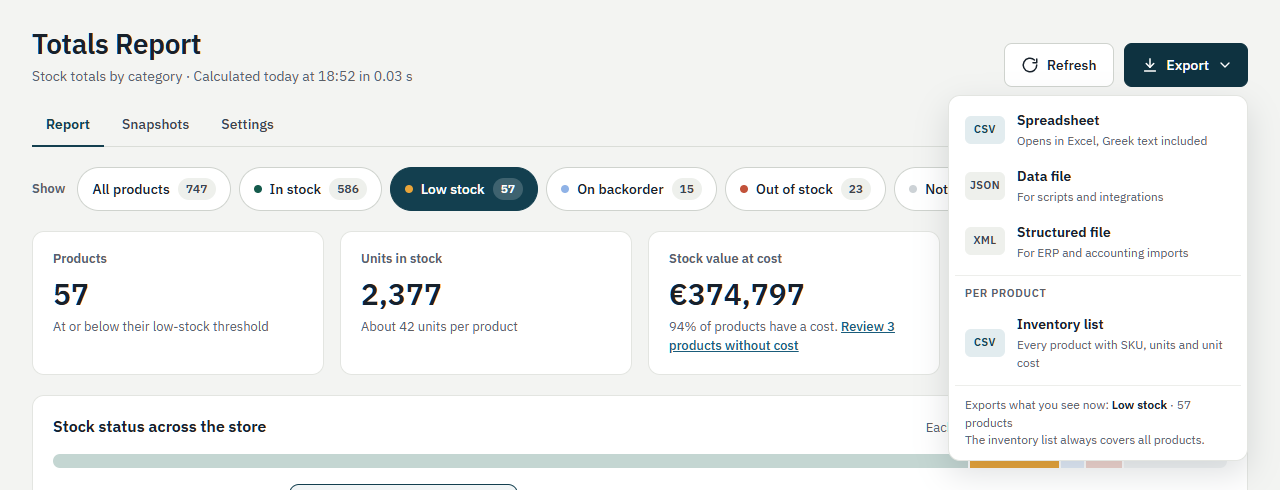Screen dimensions: 1280x490
Task: Toggle the Low stock filter chip
Action: click(464, 189)
